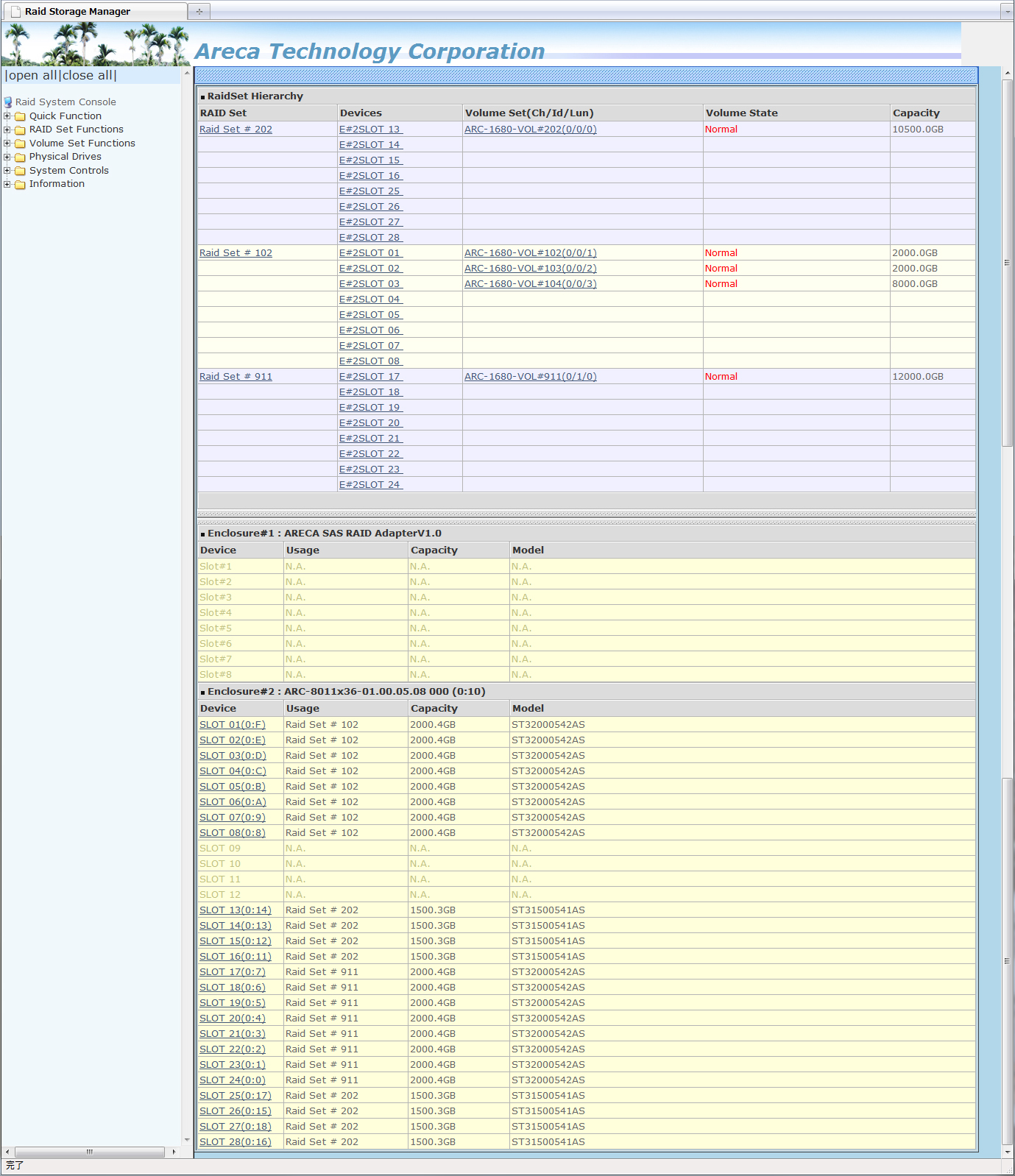This screenshot has height=1176, width=1015.
Task: Click the 'close all' tree link
Action: coord(88,76)
